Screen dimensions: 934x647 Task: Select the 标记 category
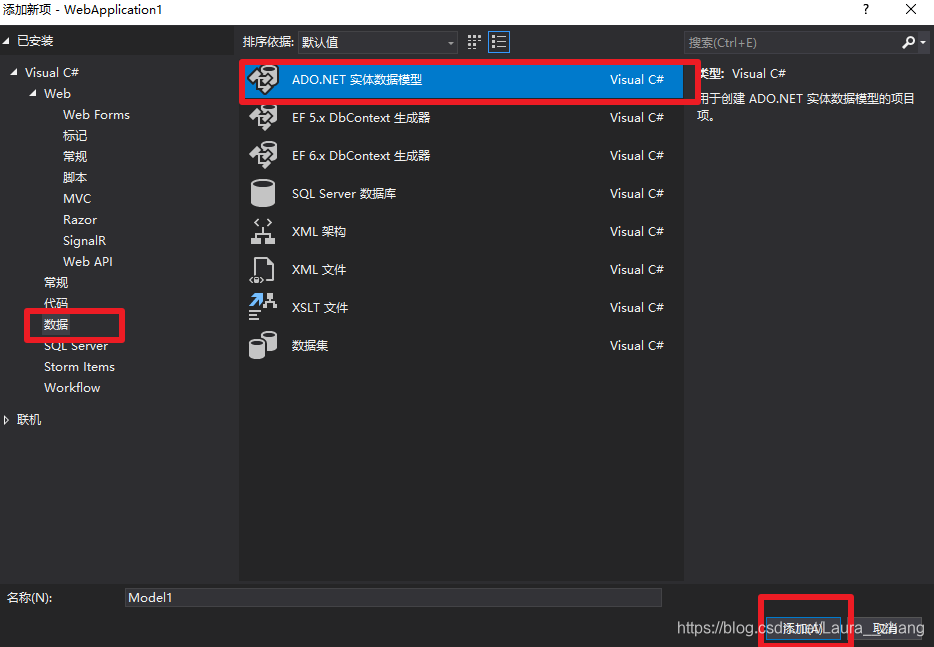75,136
